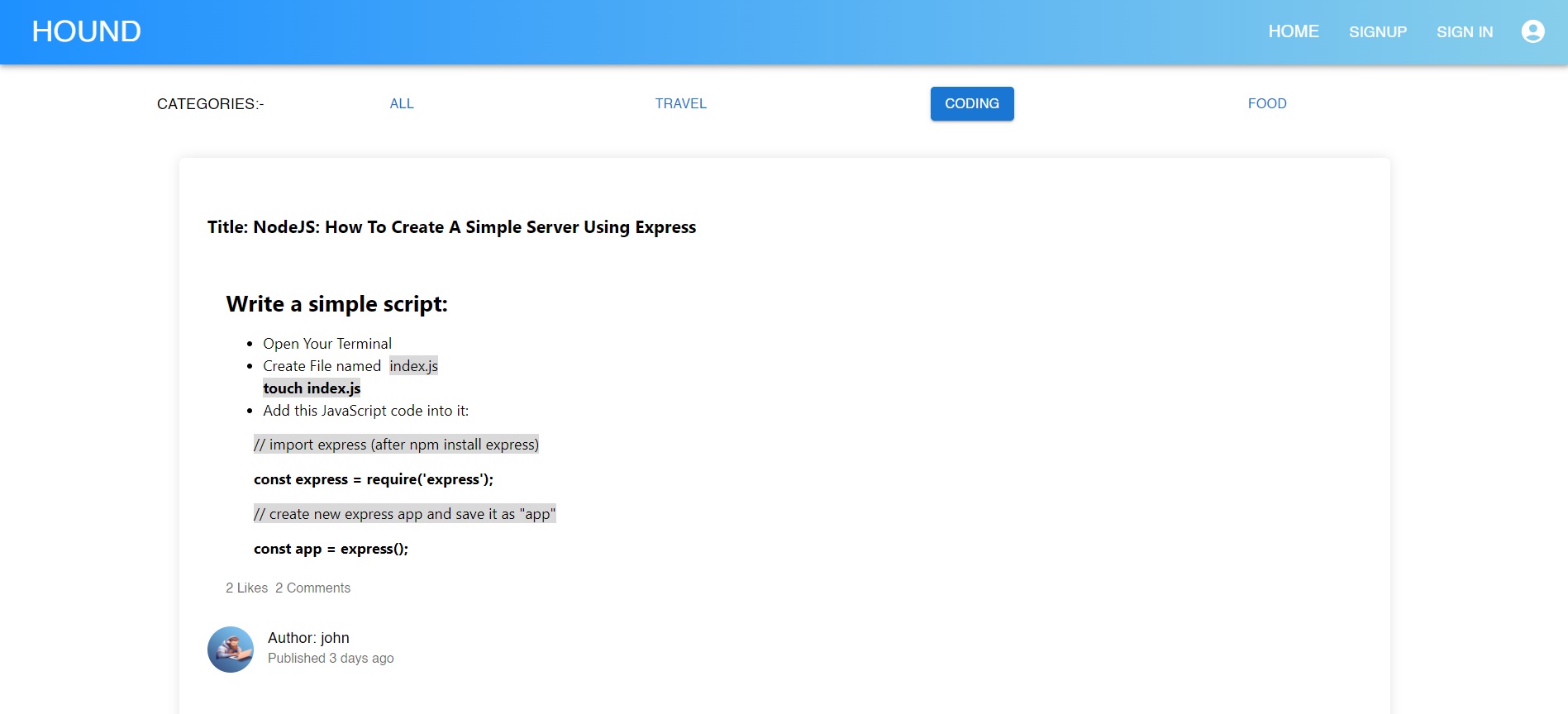Click the HOUND logo text
Viewport: 1568px width, 714px height.
tap(87, 31)
